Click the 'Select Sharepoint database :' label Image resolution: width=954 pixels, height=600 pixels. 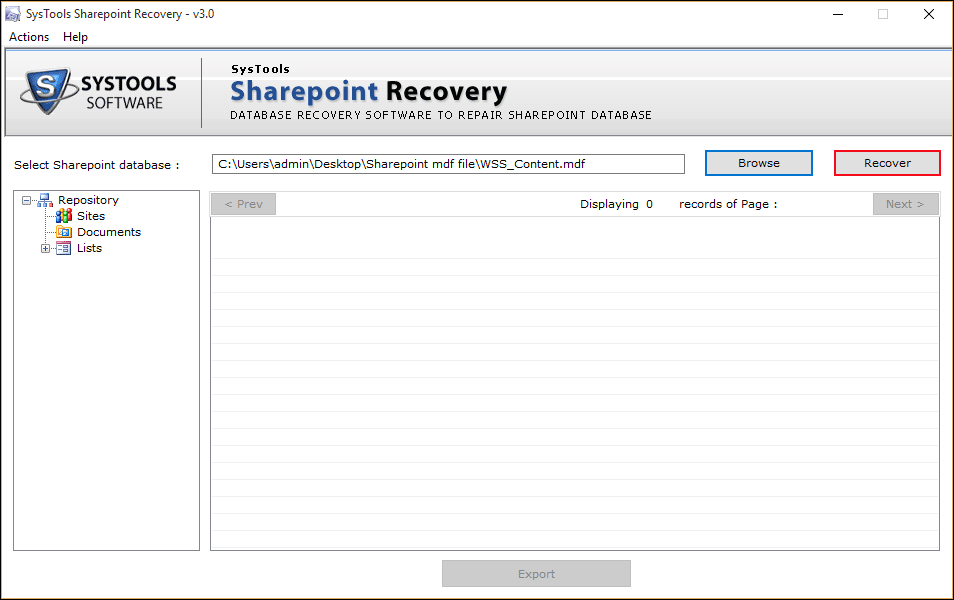tap(97, 165)
